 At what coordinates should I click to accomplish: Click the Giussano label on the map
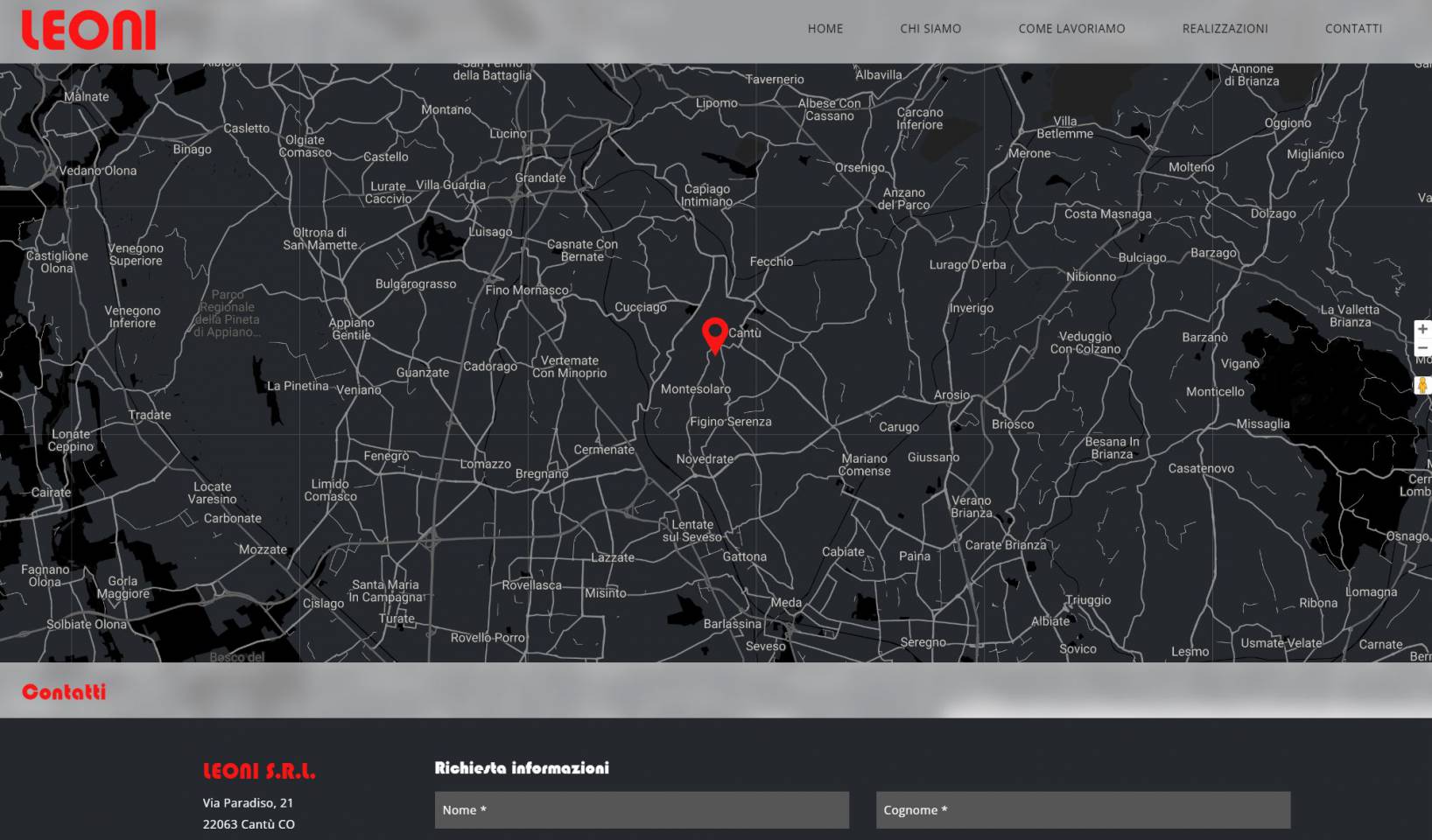934,457
